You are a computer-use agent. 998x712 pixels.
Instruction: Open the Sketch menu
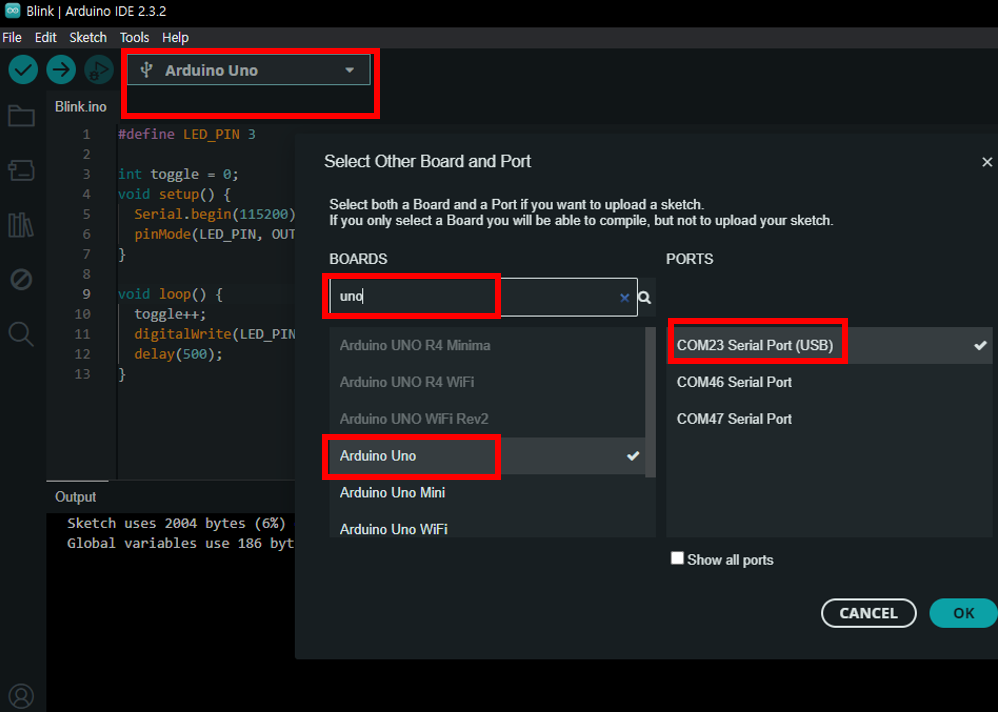coord(88,38)
